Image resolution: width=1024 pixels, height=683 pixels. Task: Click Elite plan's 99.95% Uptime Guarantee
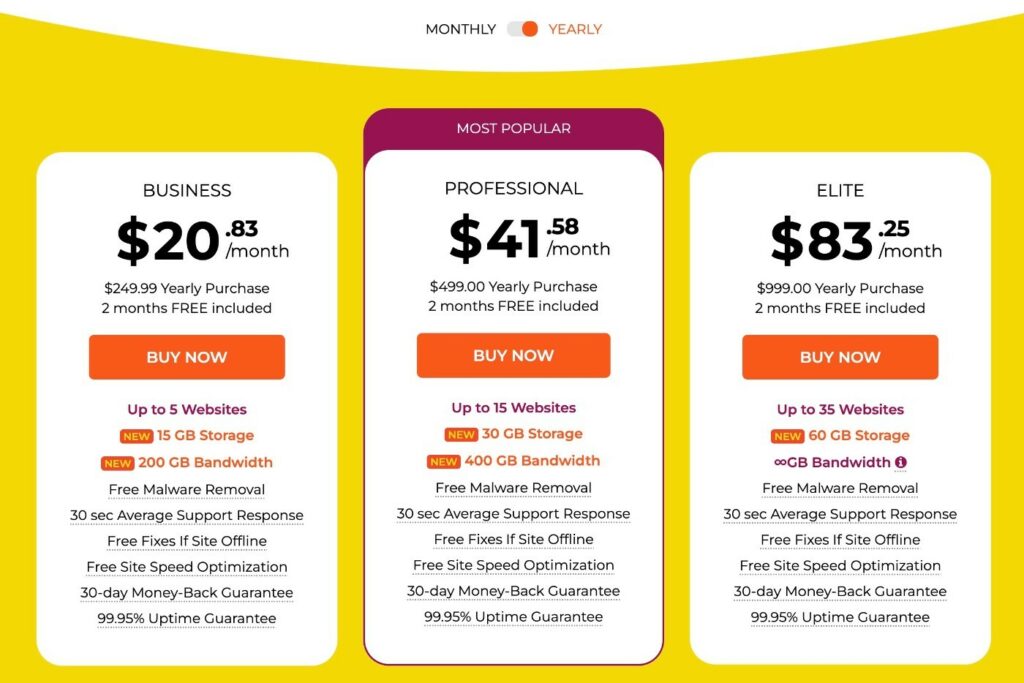pyautogui.click(x=840, y=617)
